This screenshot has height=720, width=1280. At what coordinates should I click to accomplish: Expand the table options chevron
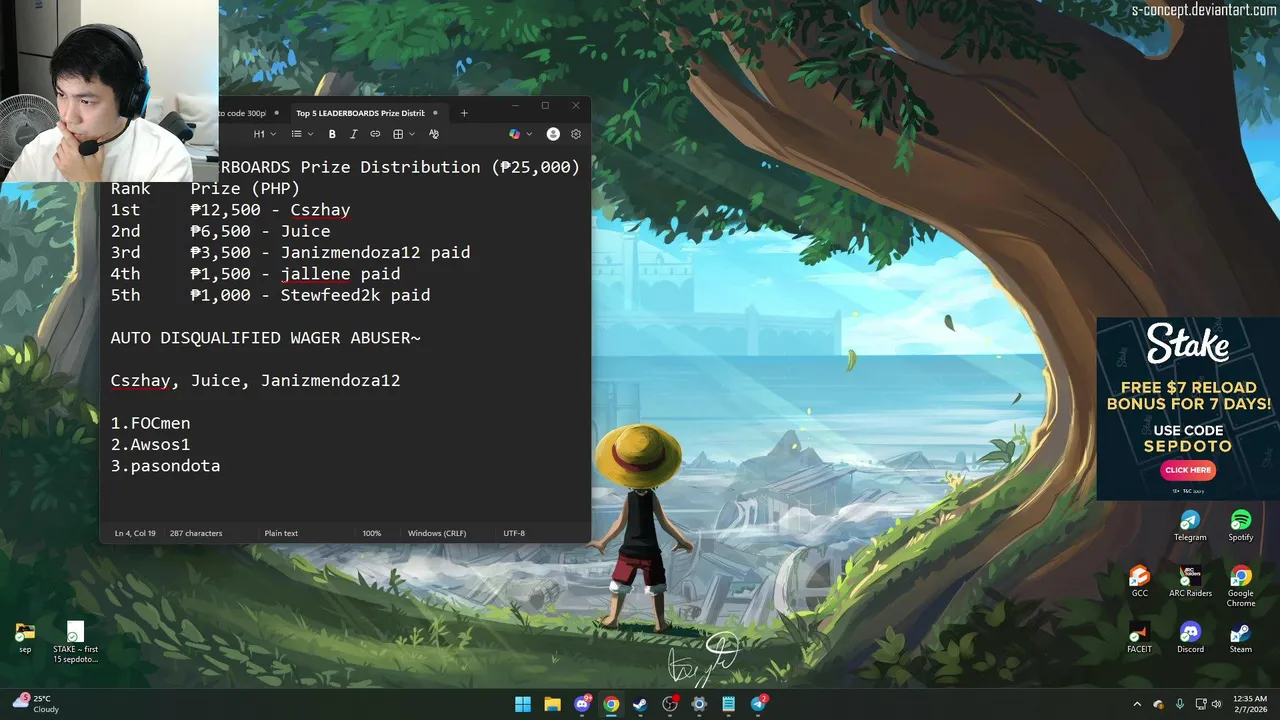click(x=411, y=134)
